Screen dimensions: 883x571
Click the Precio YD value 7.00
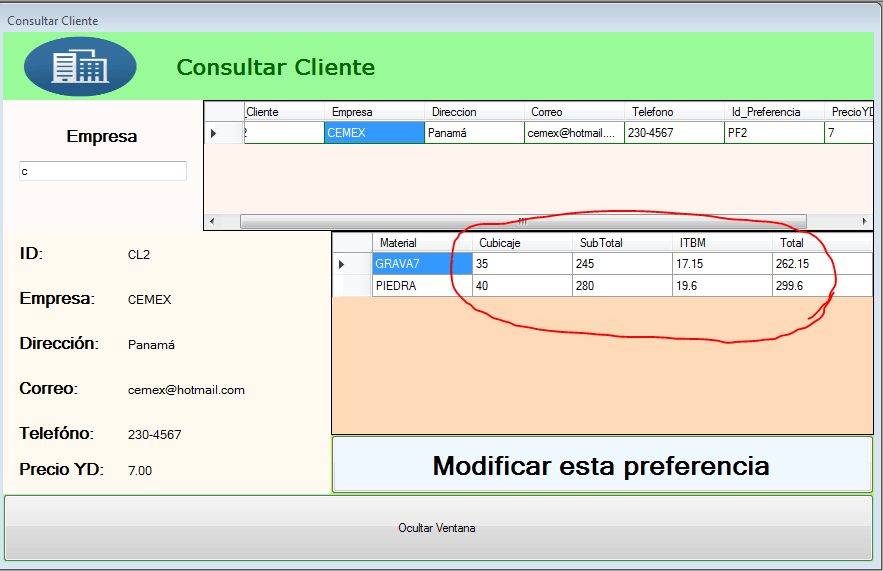click(140, 470)
